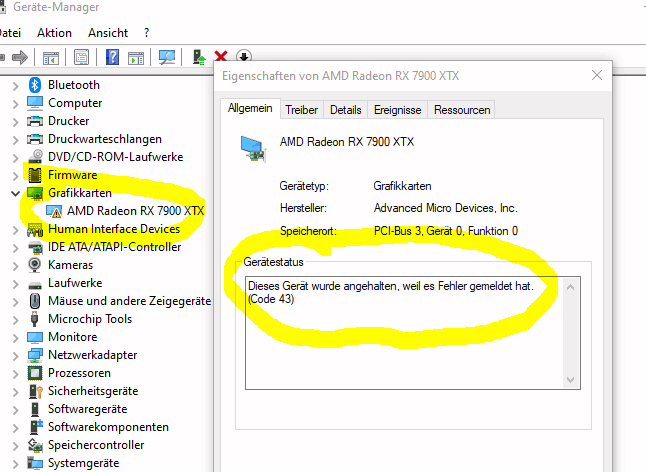The height and width of the screenshot is (472, 646).
Task: Expand the Monitore tree node
Action: 15,338
